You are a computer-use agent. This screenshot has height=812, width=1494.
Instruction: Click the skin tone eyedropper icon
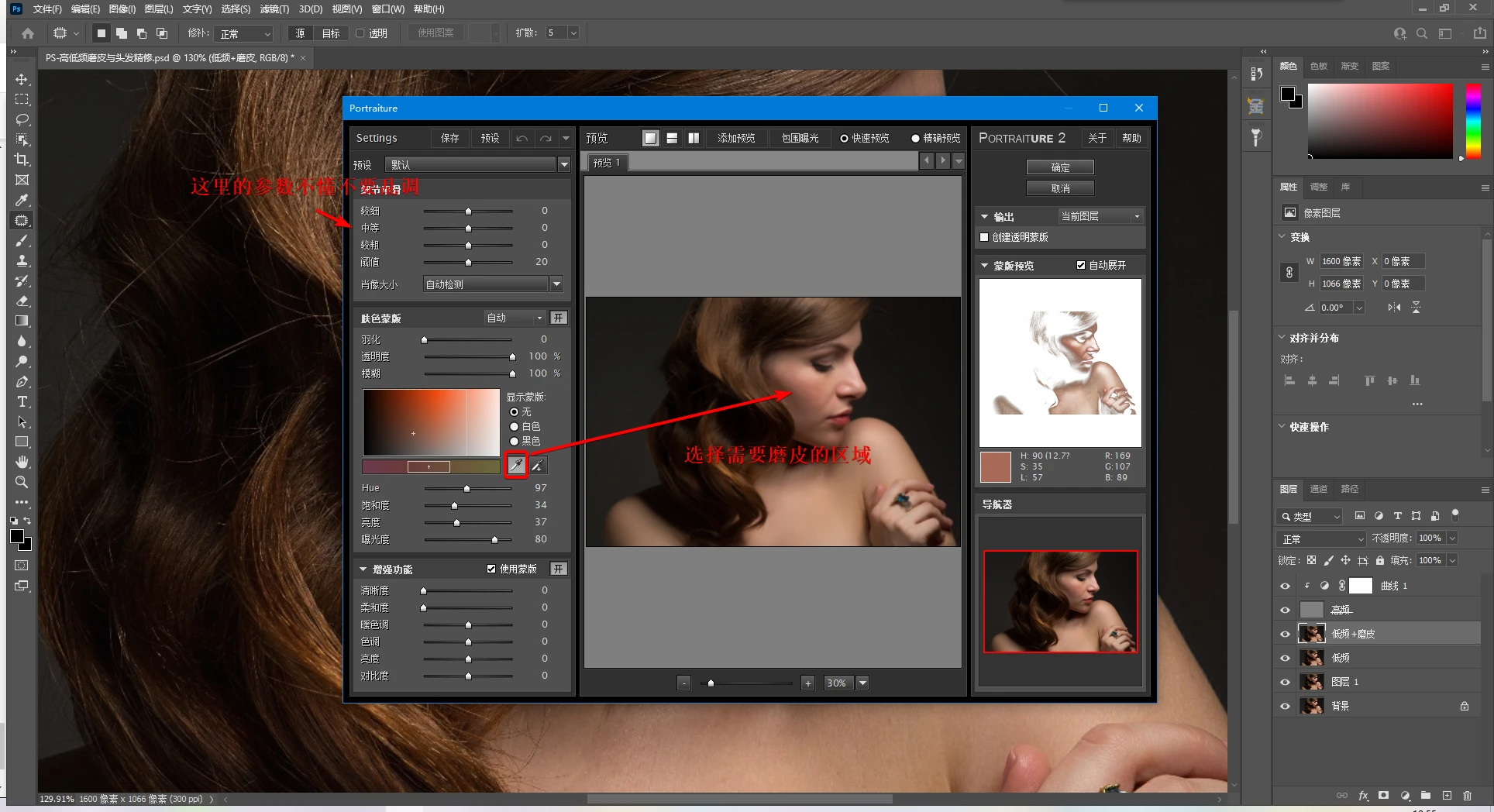(x=516, y=465)
